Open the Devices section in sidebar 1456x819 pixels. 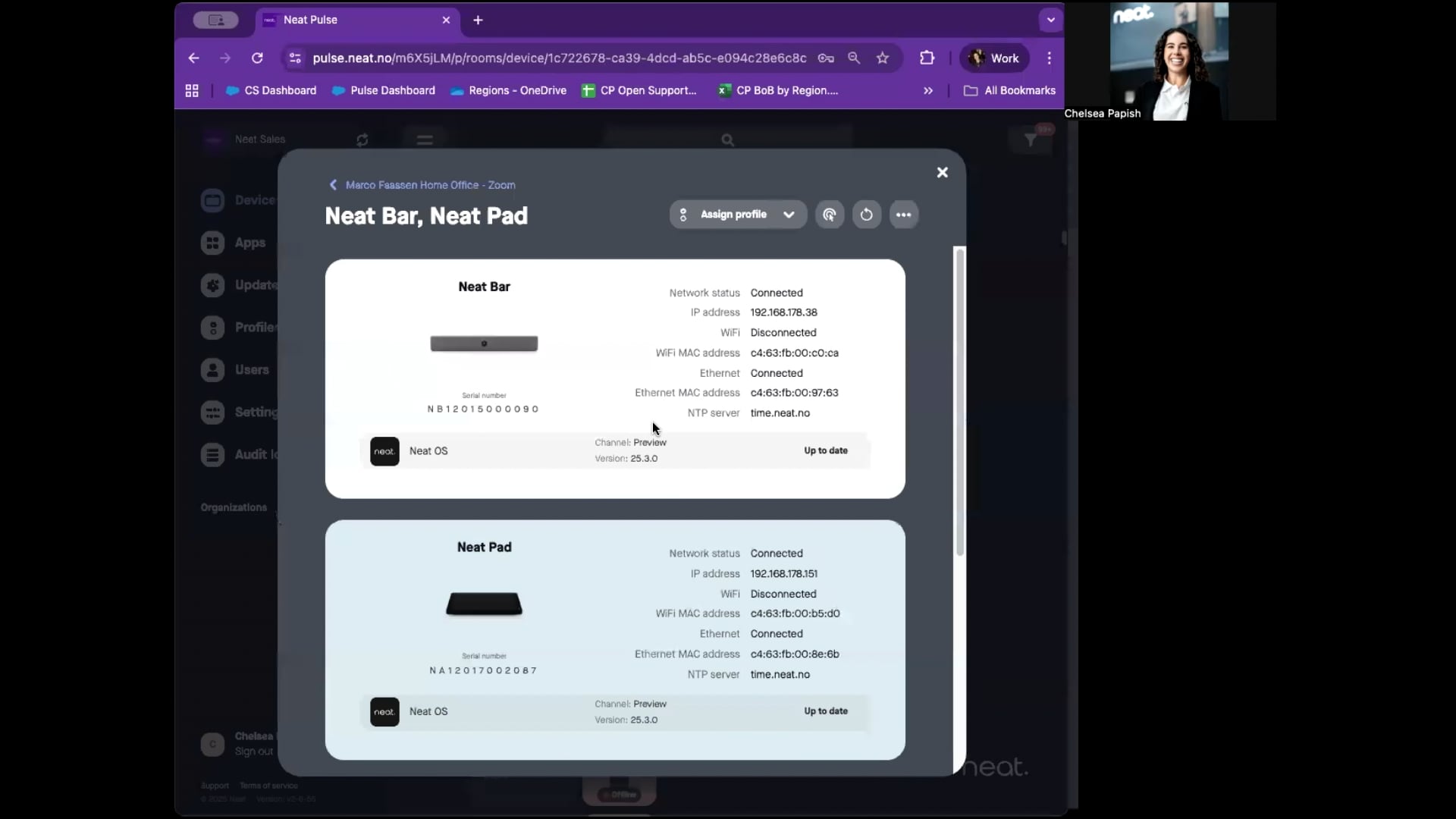pos(213,199)
